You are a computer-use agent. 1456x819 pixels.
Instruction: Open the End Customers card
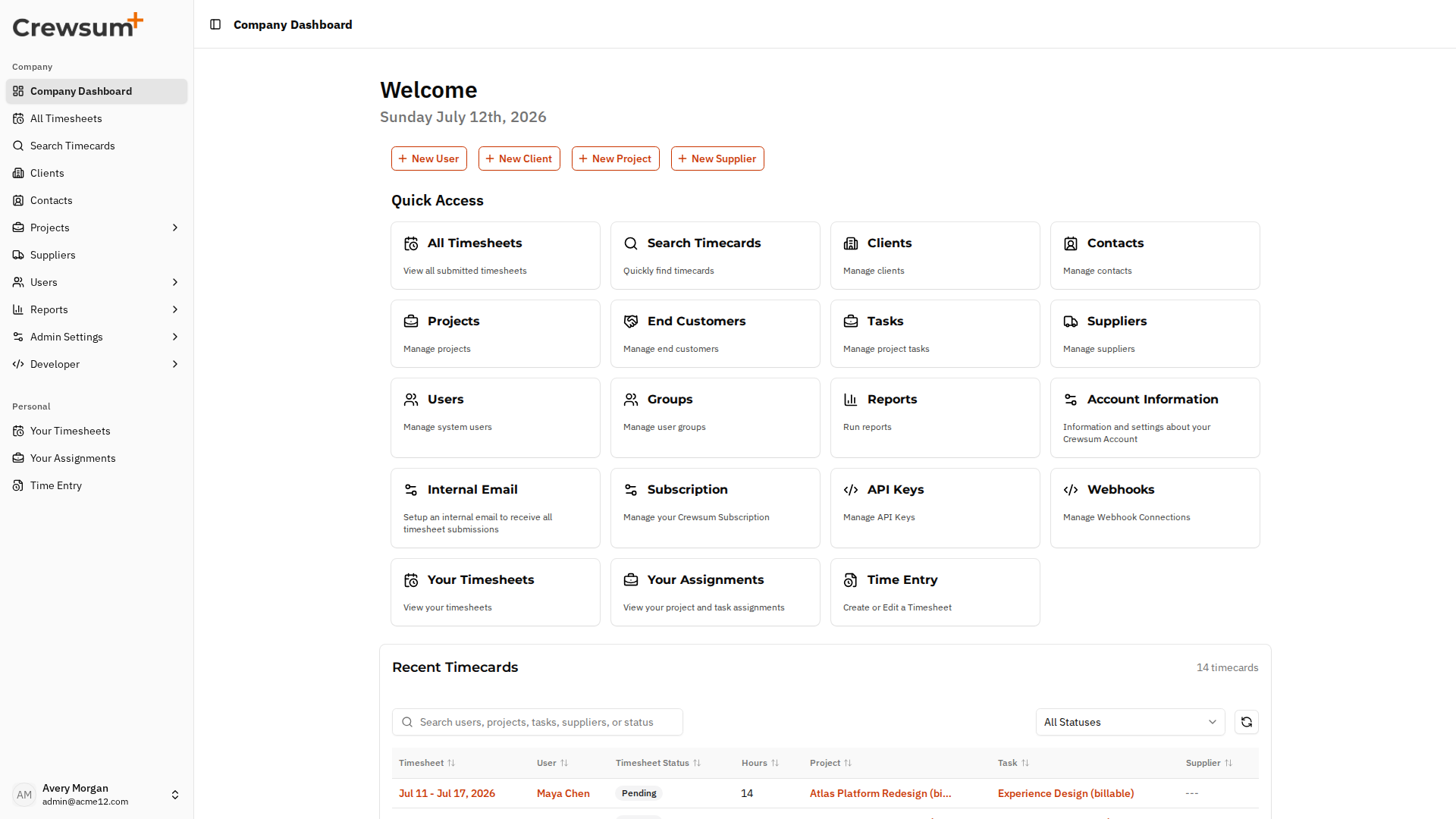click(715, 334)
